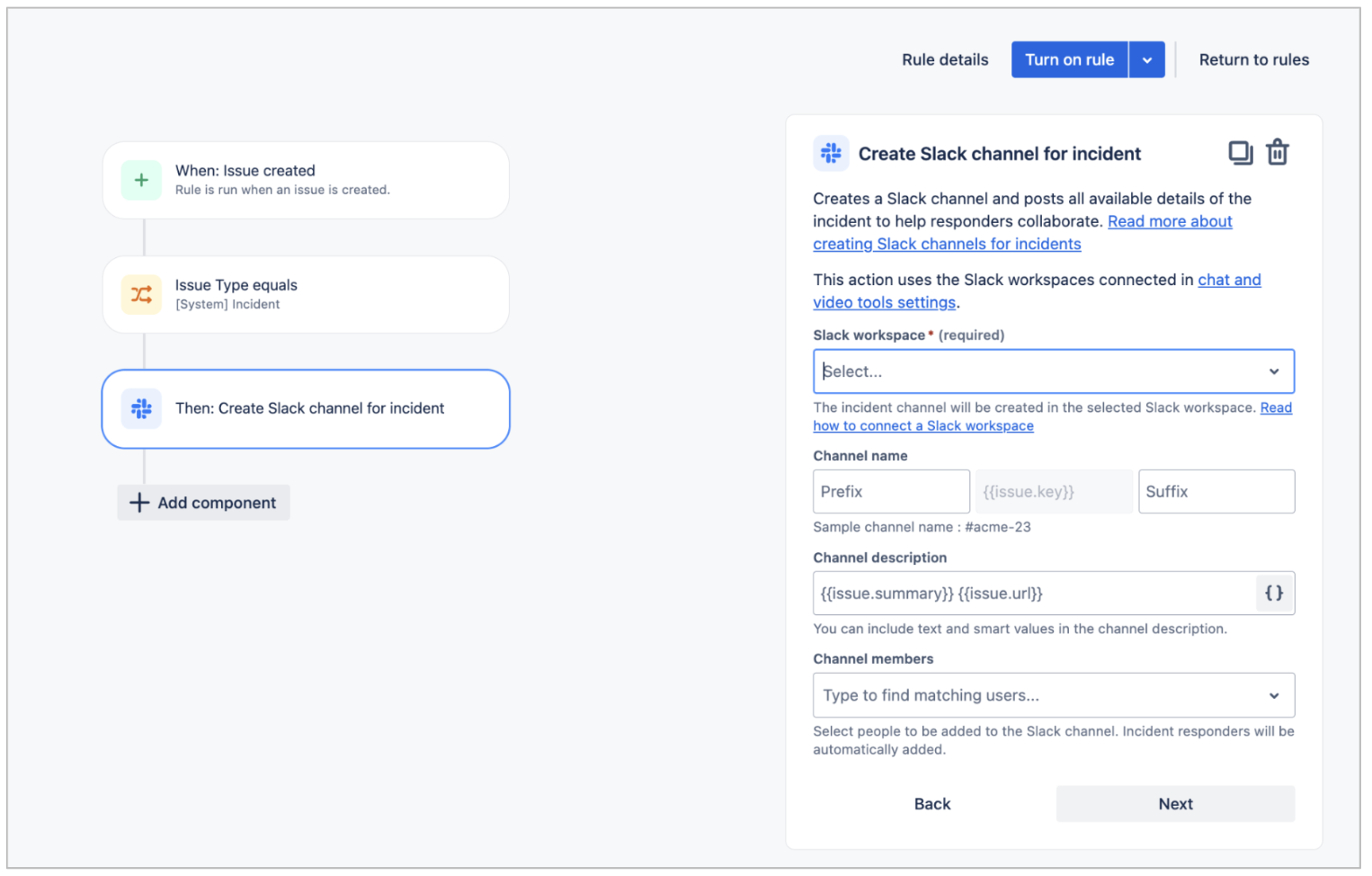Click the Create Slack channel for incident heading

(999, 154)
